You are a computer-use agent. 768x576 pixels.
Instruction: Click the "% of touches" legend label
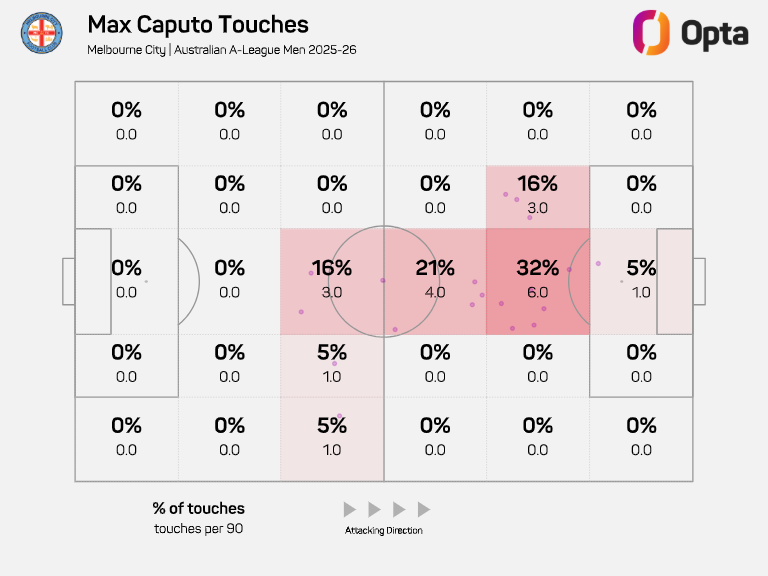198,508
